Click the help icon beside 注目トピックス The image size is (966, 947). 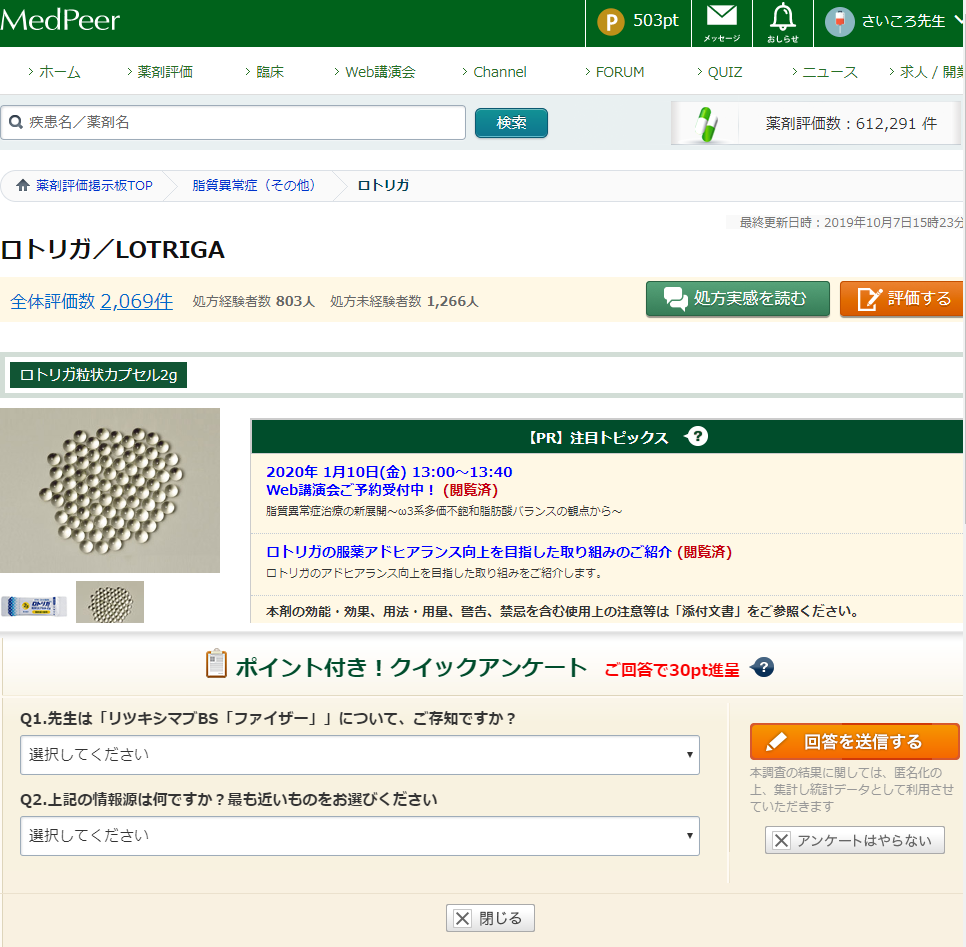coord(697,436)
